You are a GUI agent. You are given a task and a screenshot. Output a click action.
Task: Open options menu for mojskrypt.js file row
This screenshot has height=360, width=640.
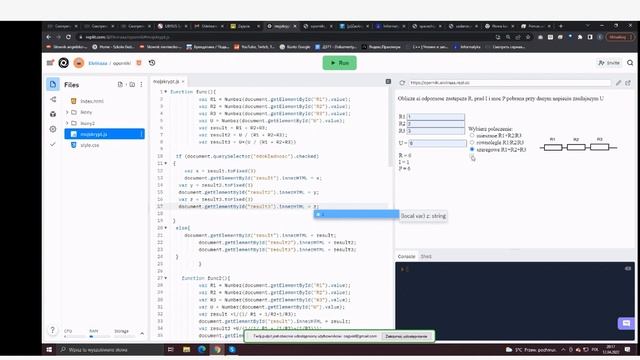tap(141, 134)
